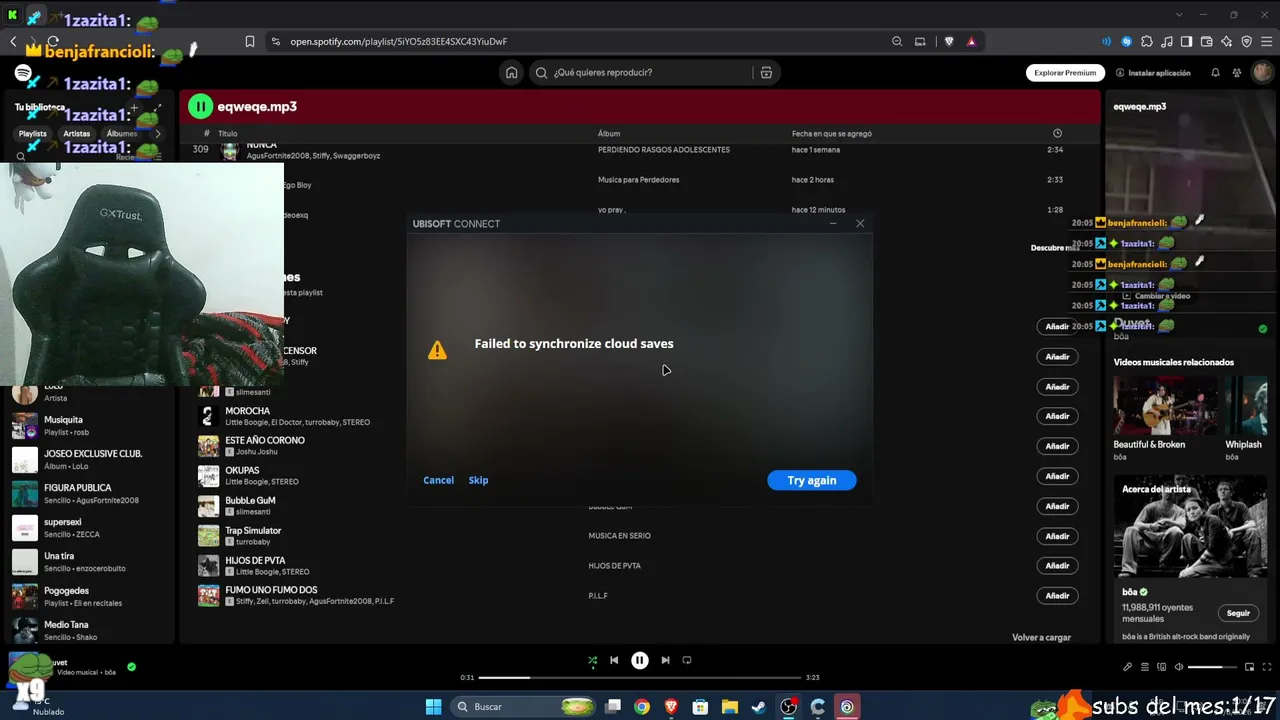
Task: Open the BubbLe GuM recommended track
Action: click(250, 500)
